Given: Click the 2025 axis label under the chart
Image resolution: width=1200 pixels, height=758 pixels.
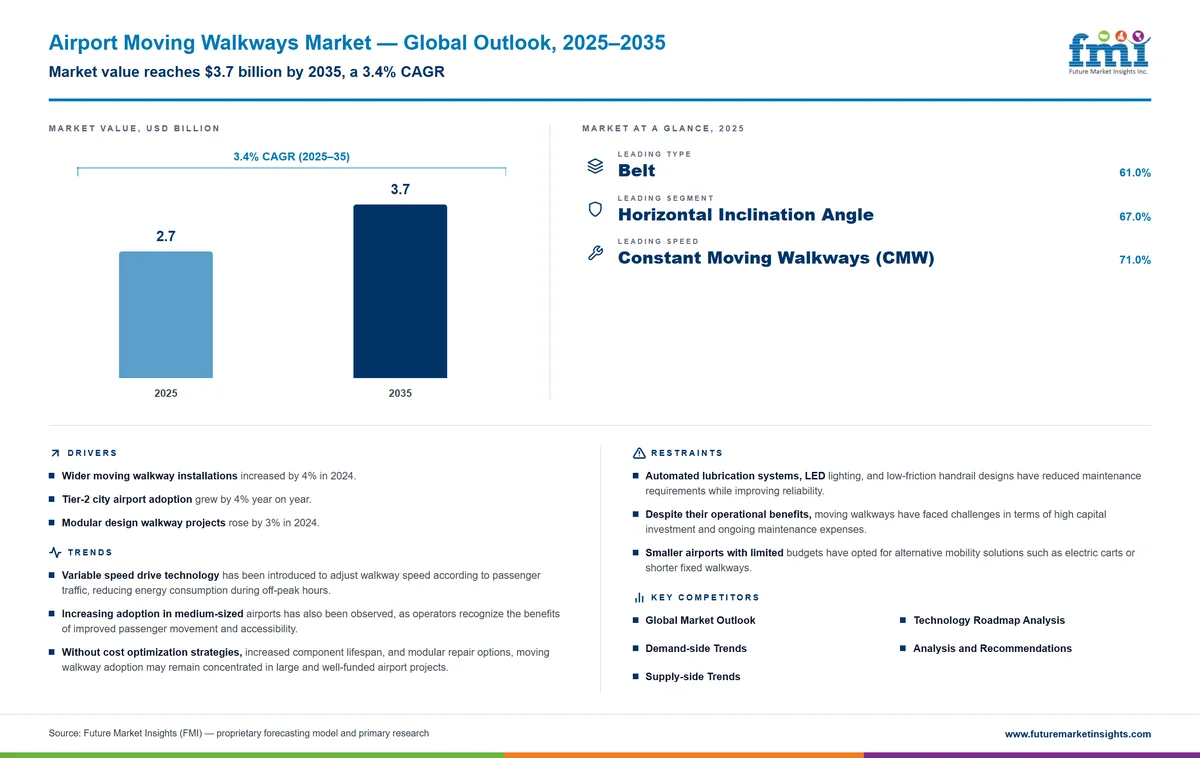Looking at the screenshot, I should [x=166, y=393].
